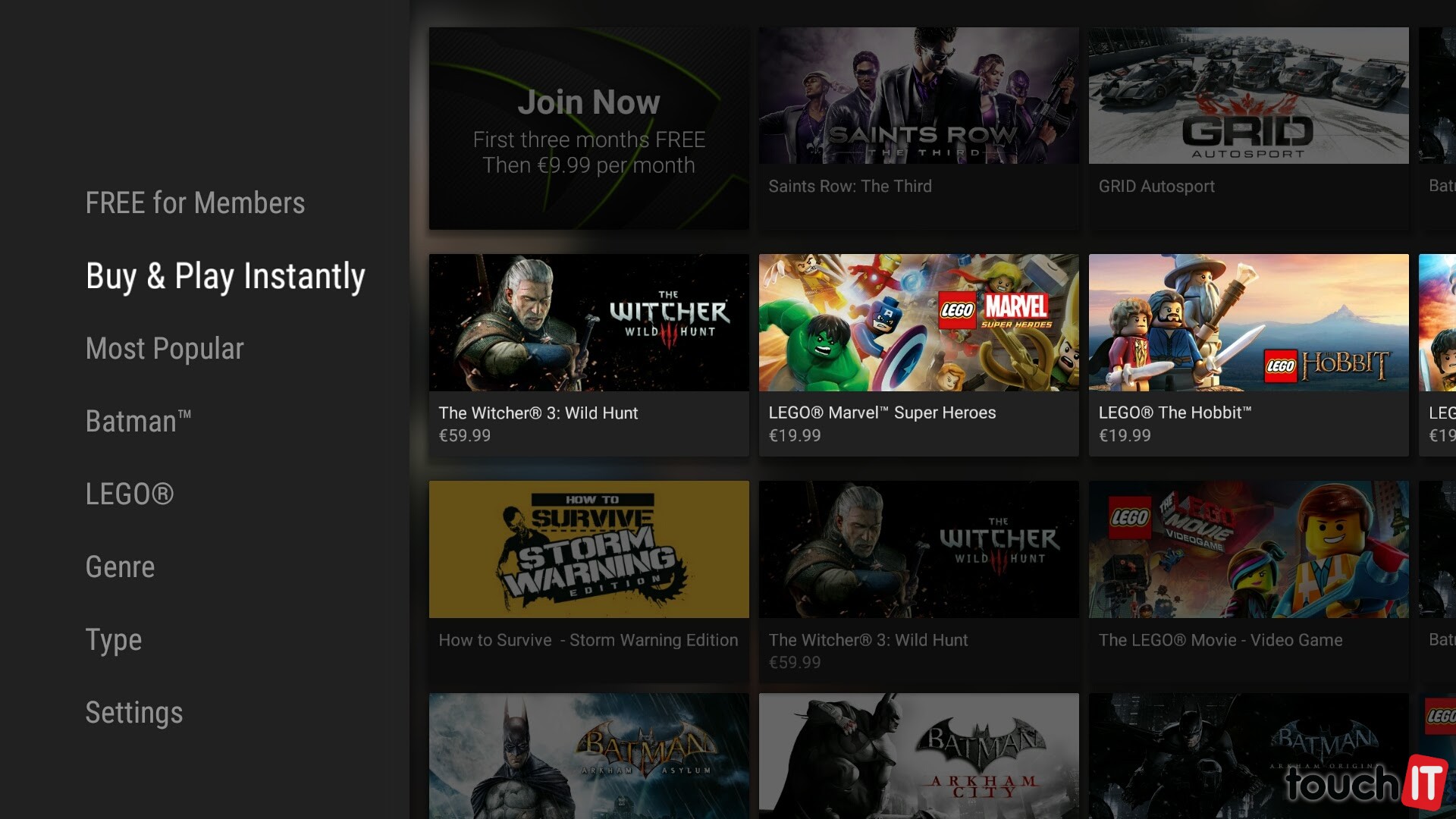Select The LEGO Movie Video Game
Screen dimensions: 1456x819
click(1248, 550)
